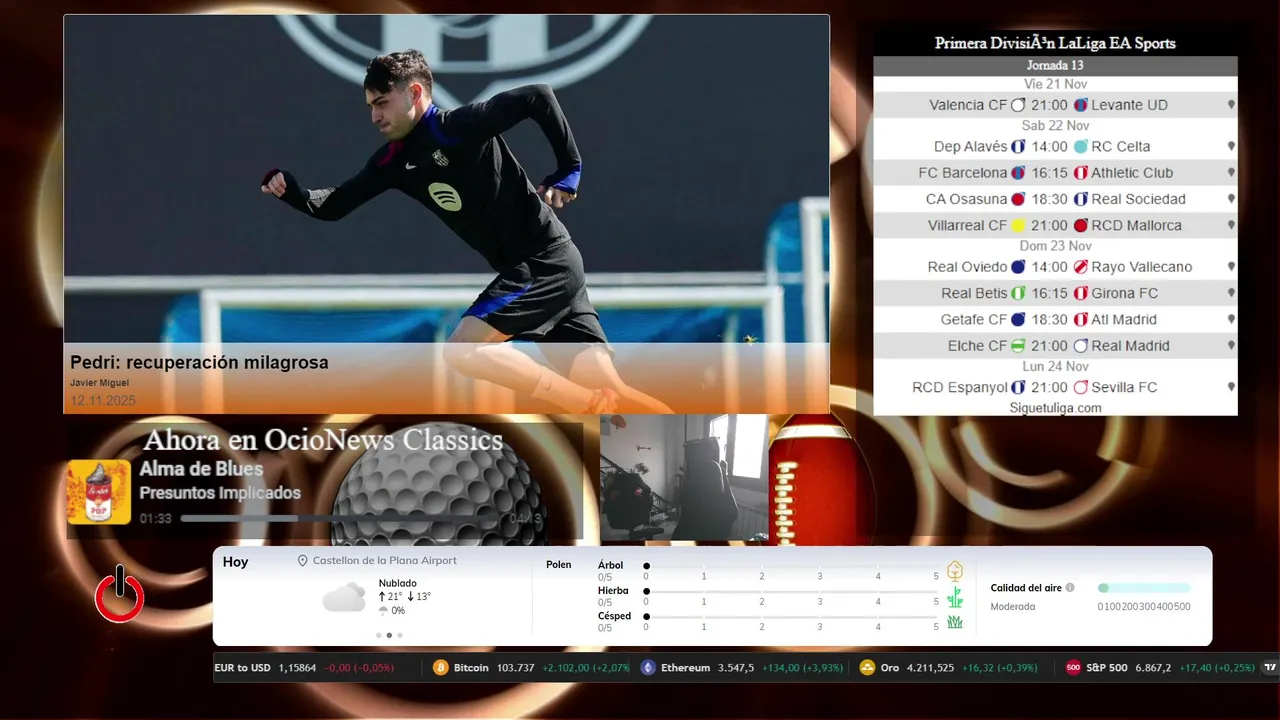Select the middle weather carousel dot
This screenshot has width=1280, height=720.
coord(389,635)
